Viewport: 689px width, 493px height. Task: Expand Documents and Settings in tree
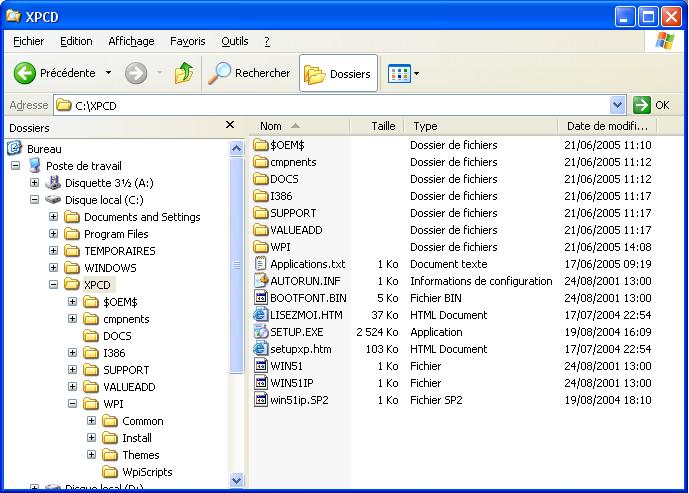coord(53,217)
